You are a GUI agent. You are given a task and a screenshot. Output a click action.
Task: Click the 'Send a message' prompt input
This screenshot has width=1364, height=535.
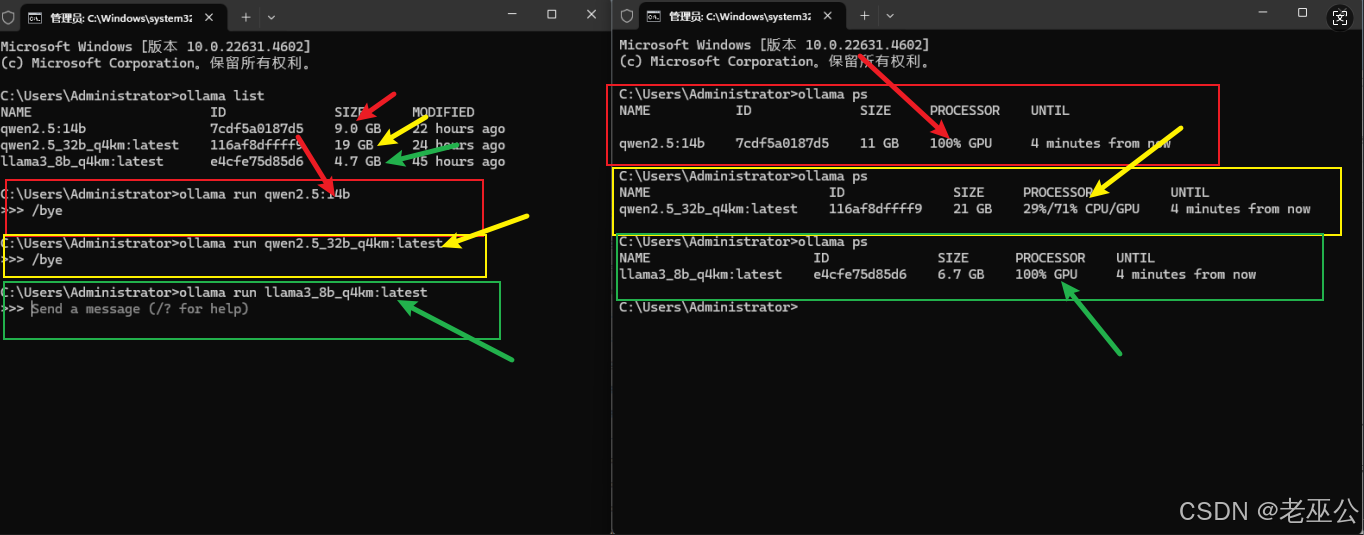pyautogui.click(x=140, y=309)
